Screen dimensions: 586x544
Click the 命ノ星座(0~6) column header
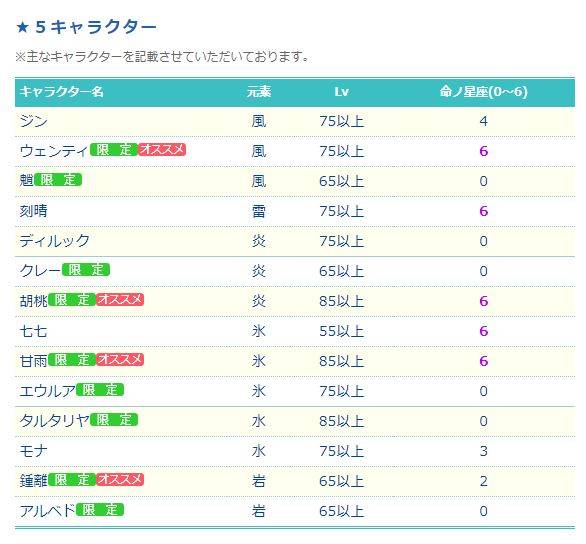coord(484,92)
